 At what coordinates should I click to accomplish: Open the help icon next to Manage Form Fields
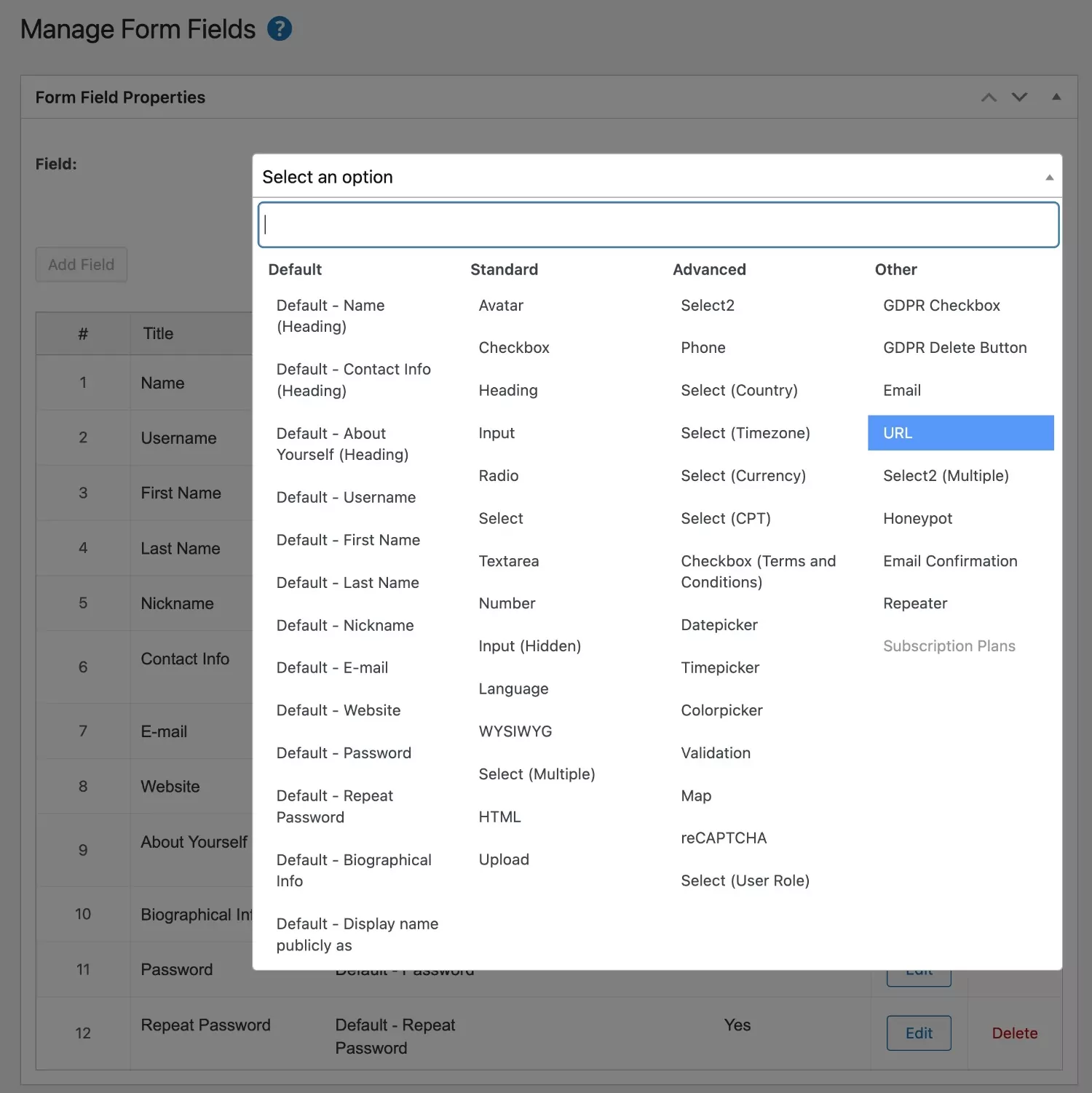[280, 29]
